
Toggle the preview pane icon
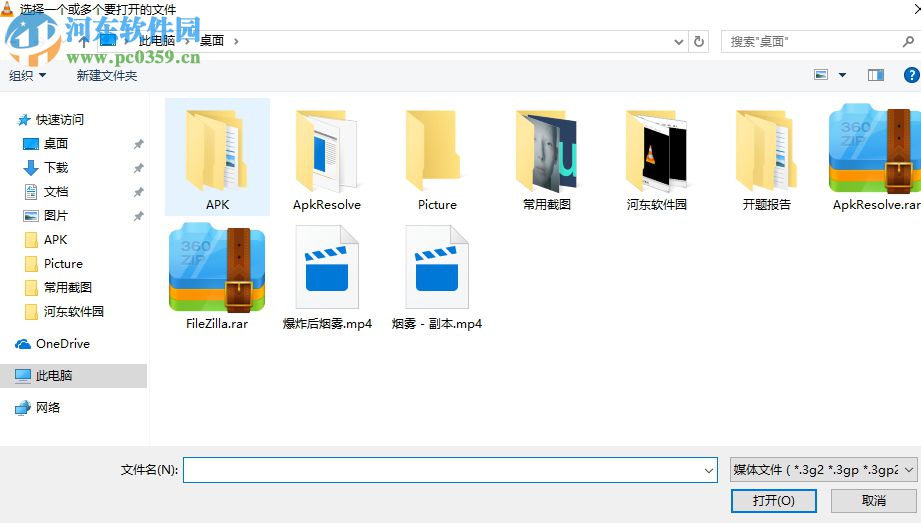[876, 75]
